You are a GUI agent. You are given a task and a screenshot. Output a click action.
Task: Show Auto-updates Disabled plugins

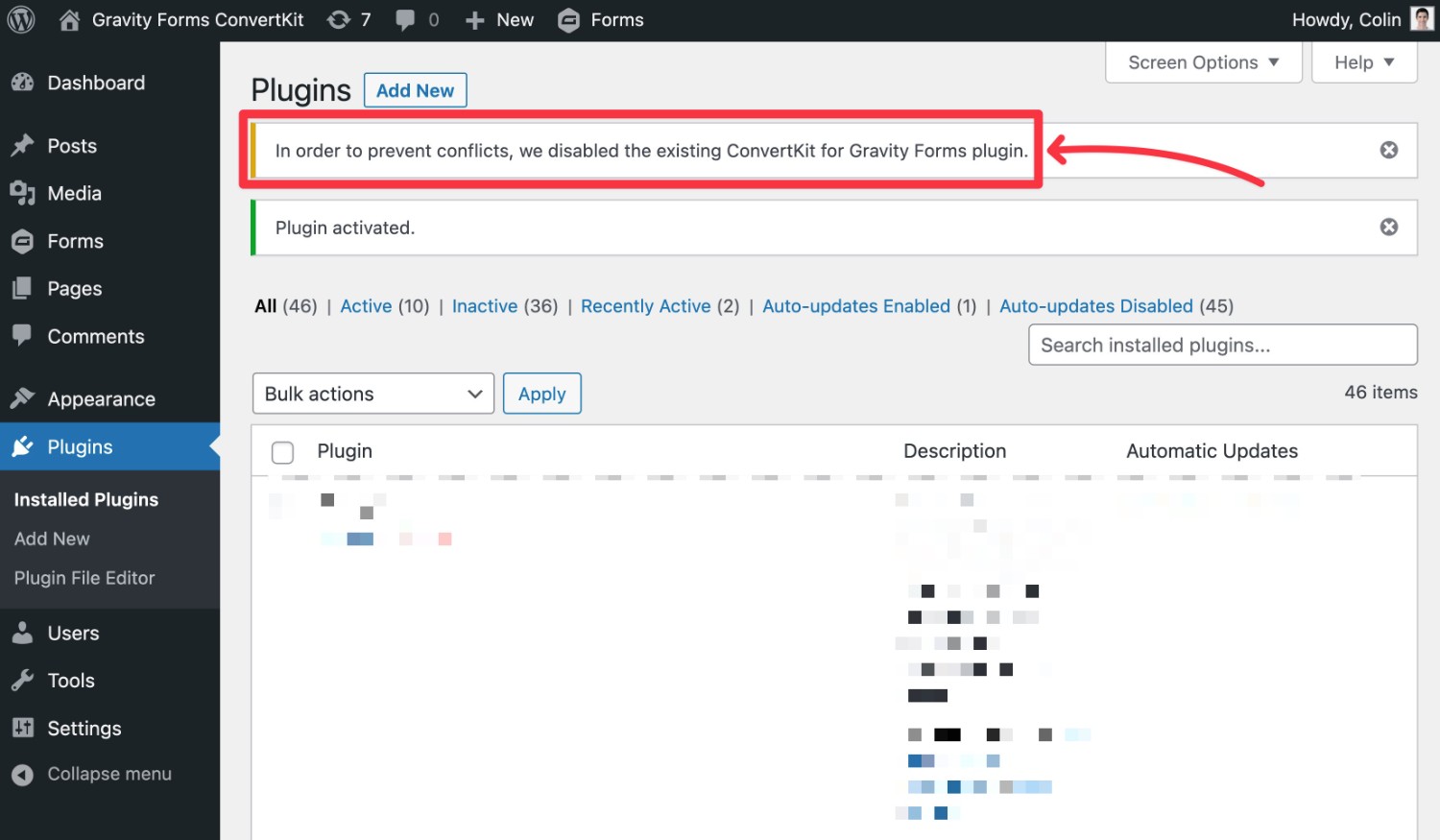pos(1096,306)
